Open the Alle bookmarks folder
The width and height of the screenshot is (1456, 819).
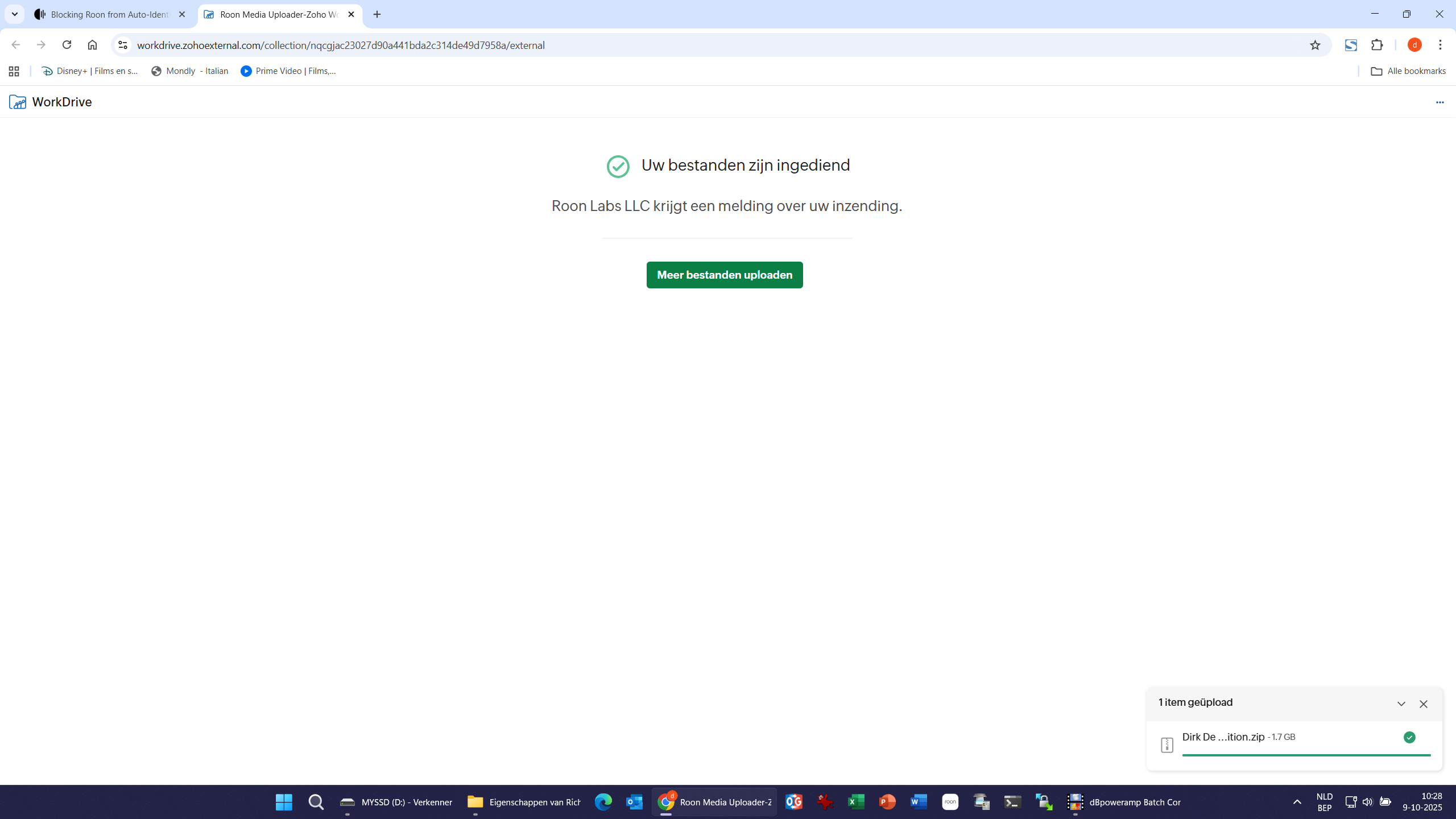[1408, 71]
